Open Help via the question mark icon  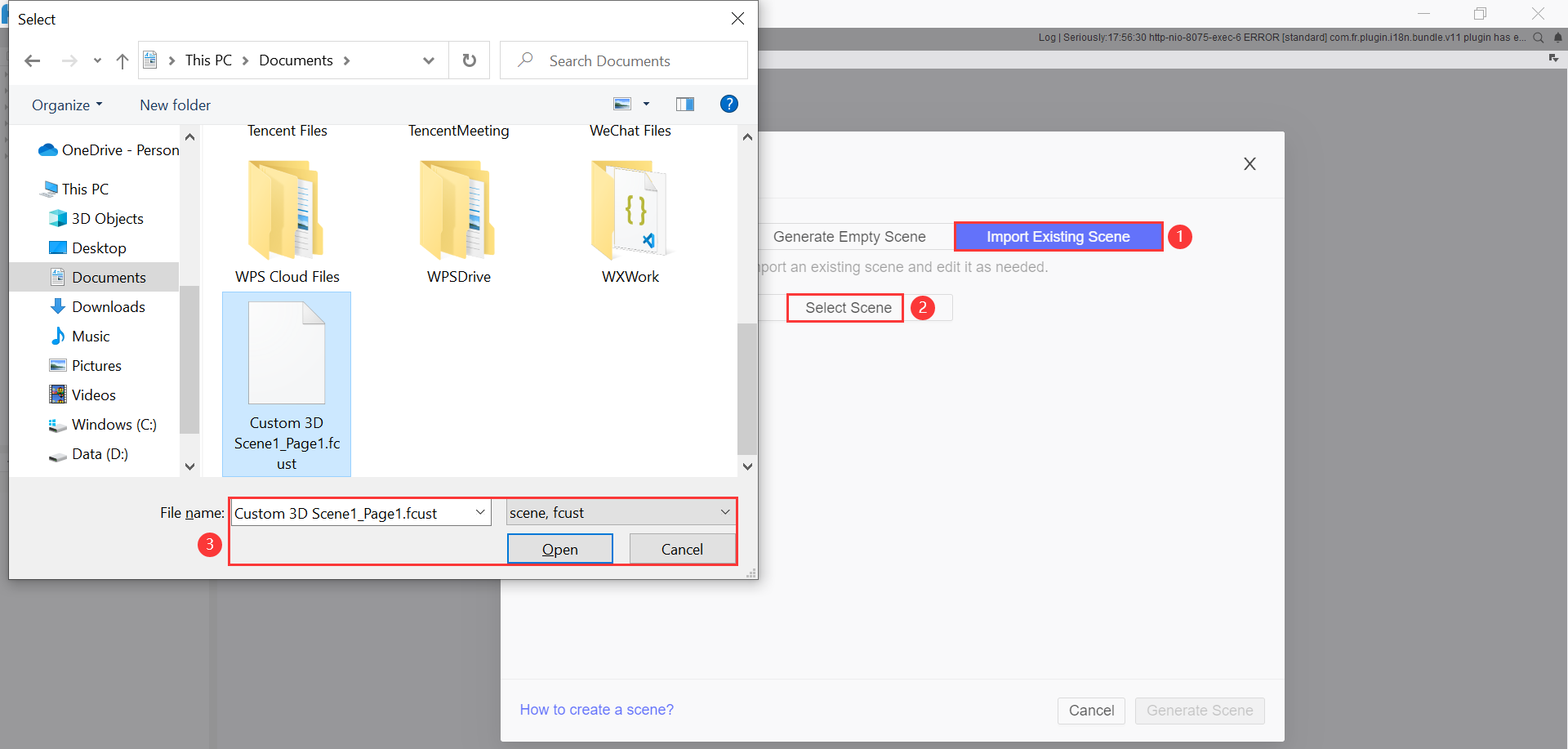(728, 104)
